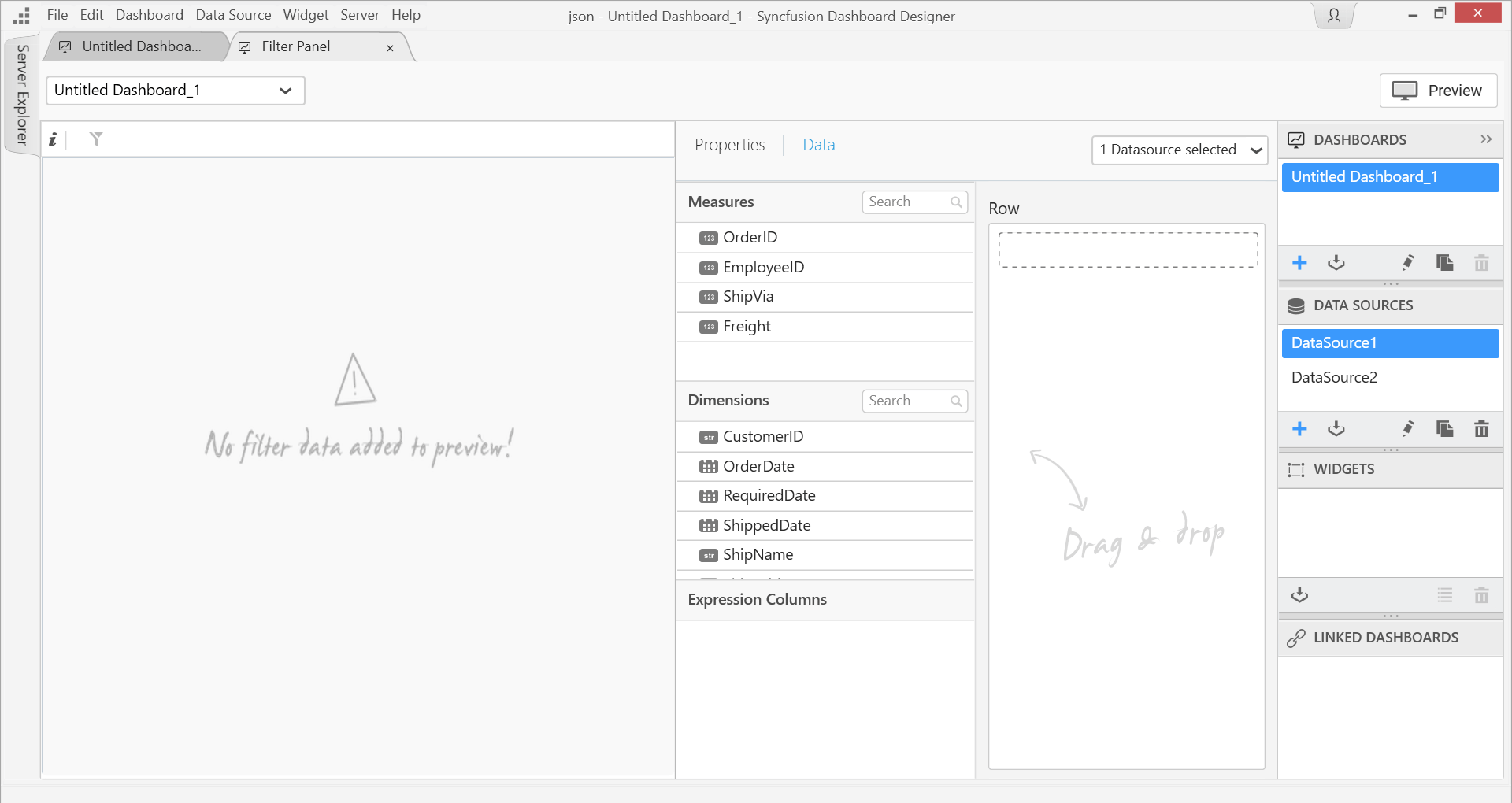Click the Measures search field

pos(907,202)
